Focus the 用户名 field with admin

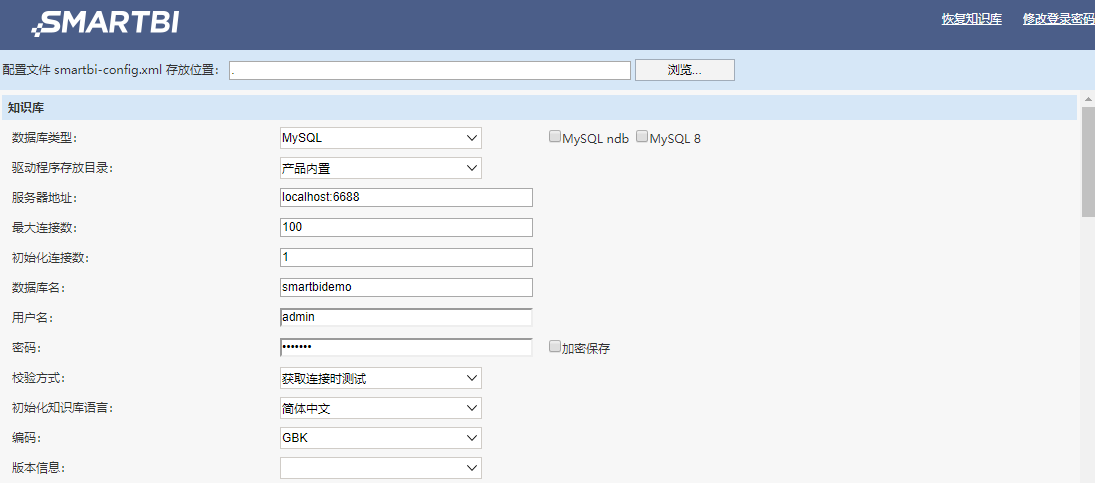[406, 318]
